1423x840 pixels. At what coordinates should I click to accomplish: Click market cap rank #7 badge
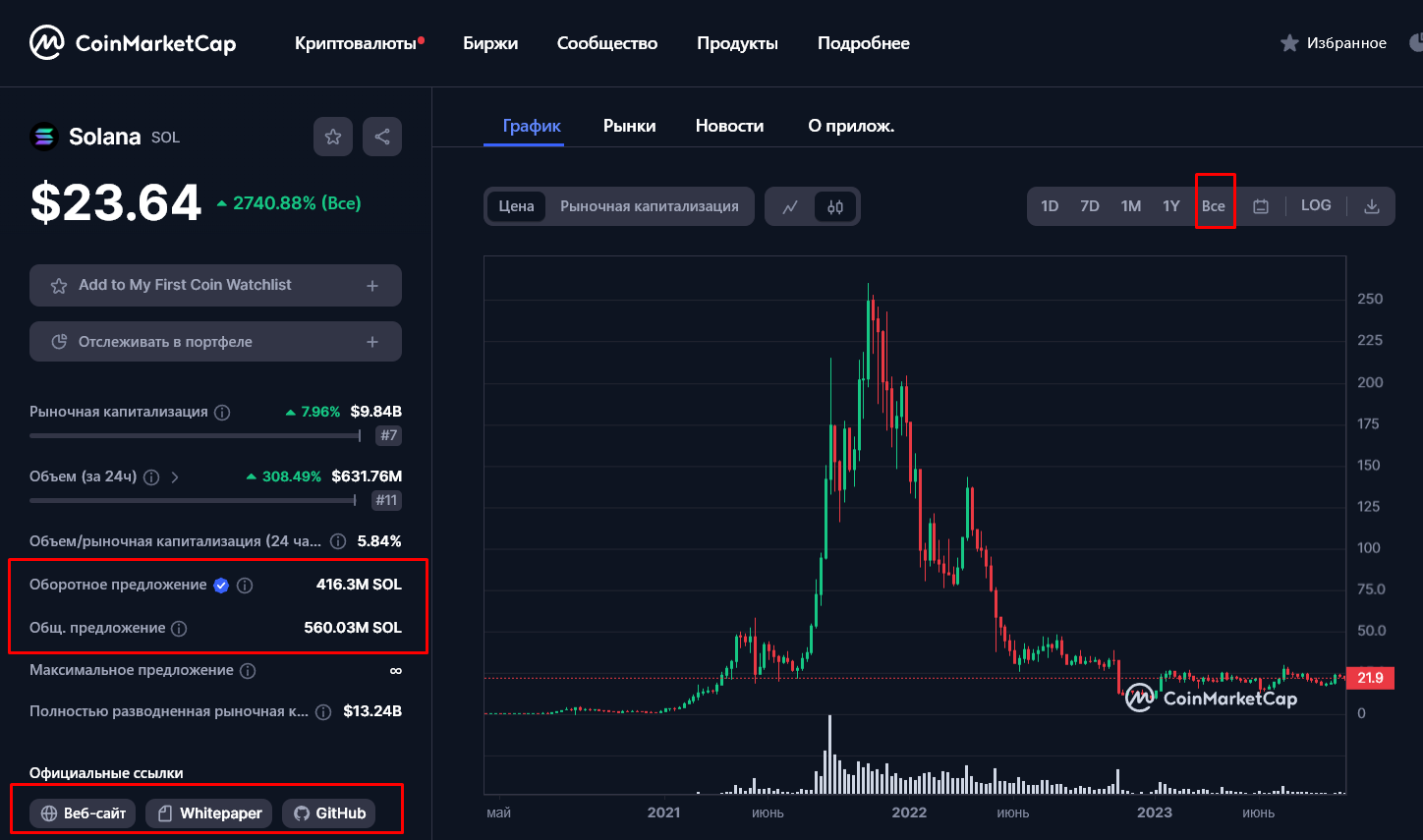pos(389,435)
